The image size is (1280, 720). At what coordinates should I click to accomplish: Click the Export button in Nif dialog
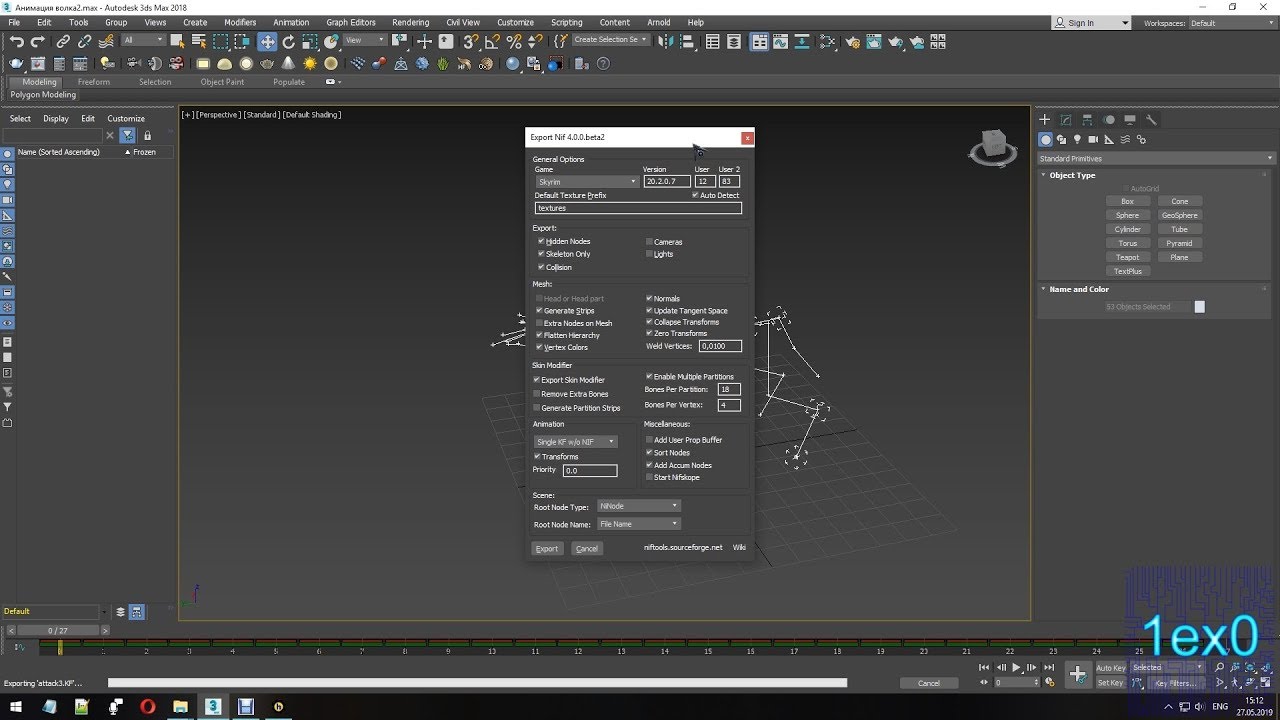[547, 548]
